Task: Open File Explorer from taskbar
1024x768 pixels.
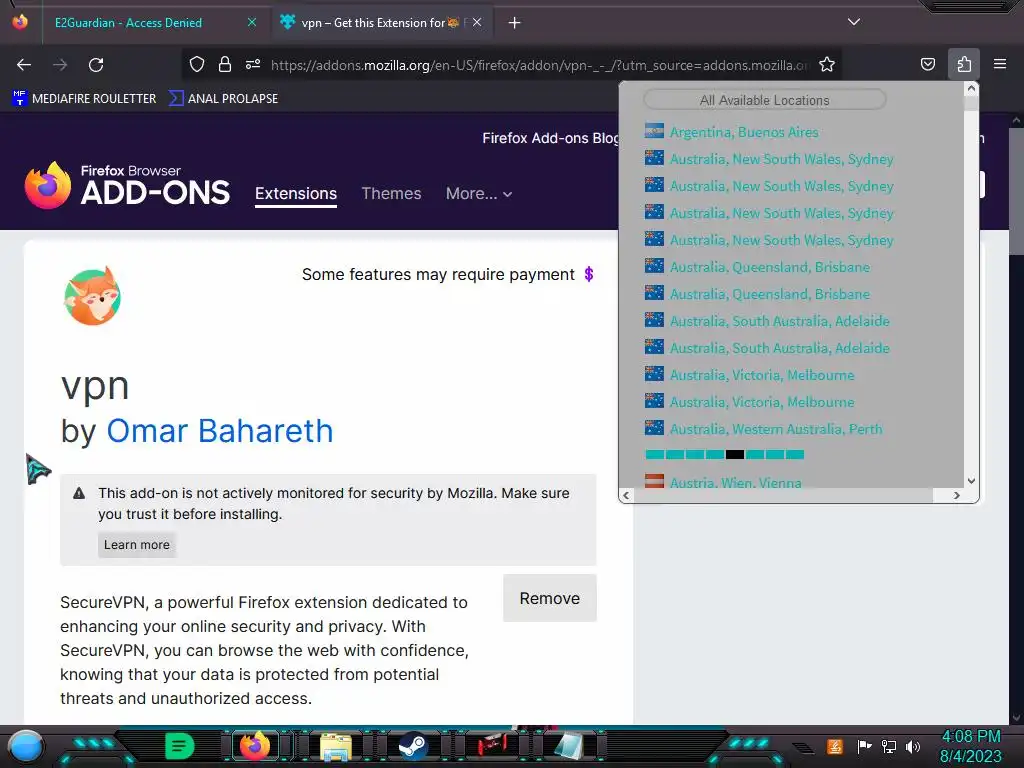Action: tap(336, 746)
